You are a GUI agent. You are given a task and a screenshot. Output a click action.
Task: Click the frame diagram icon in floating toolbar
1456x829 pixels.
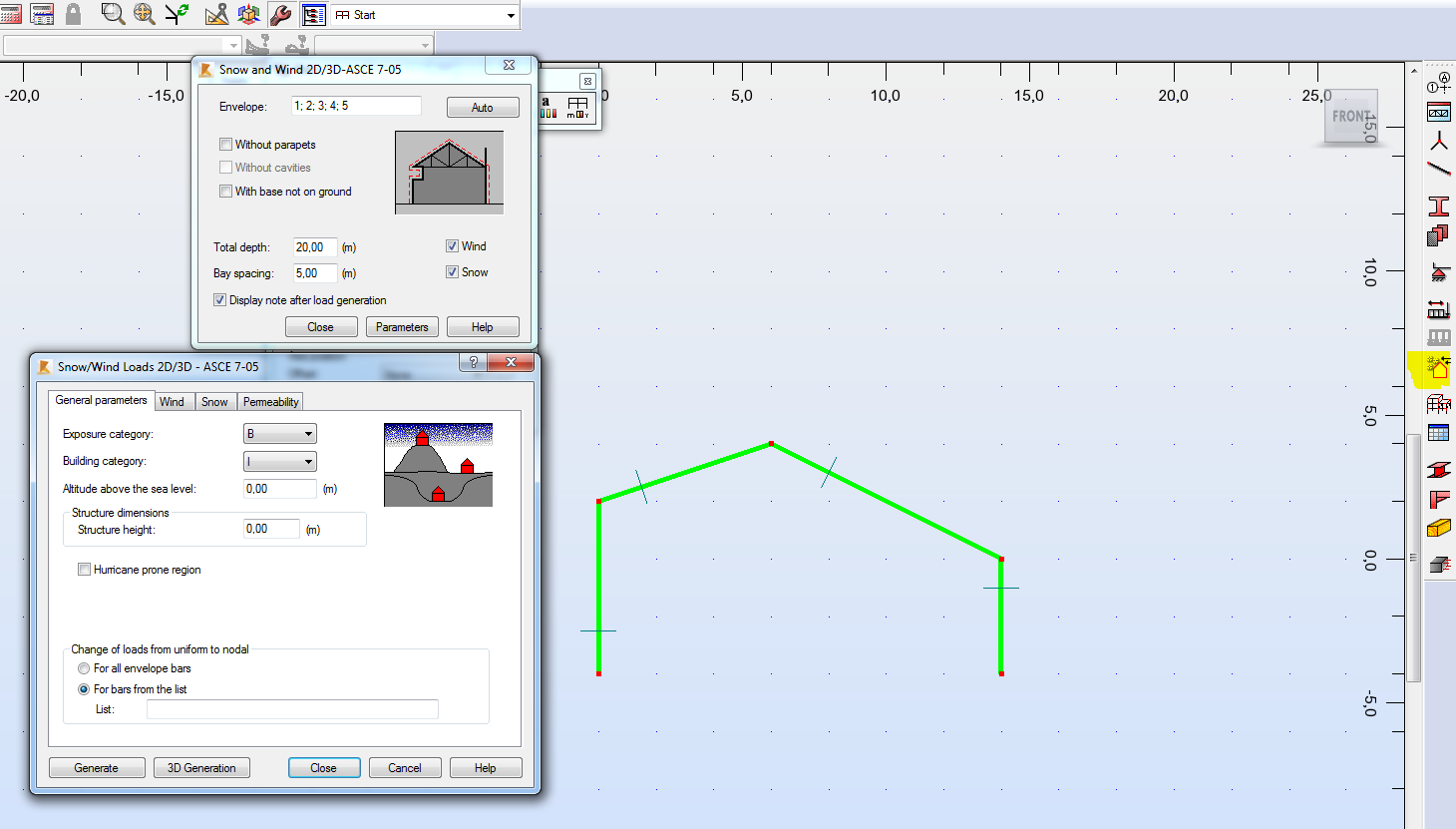[578, 108]
